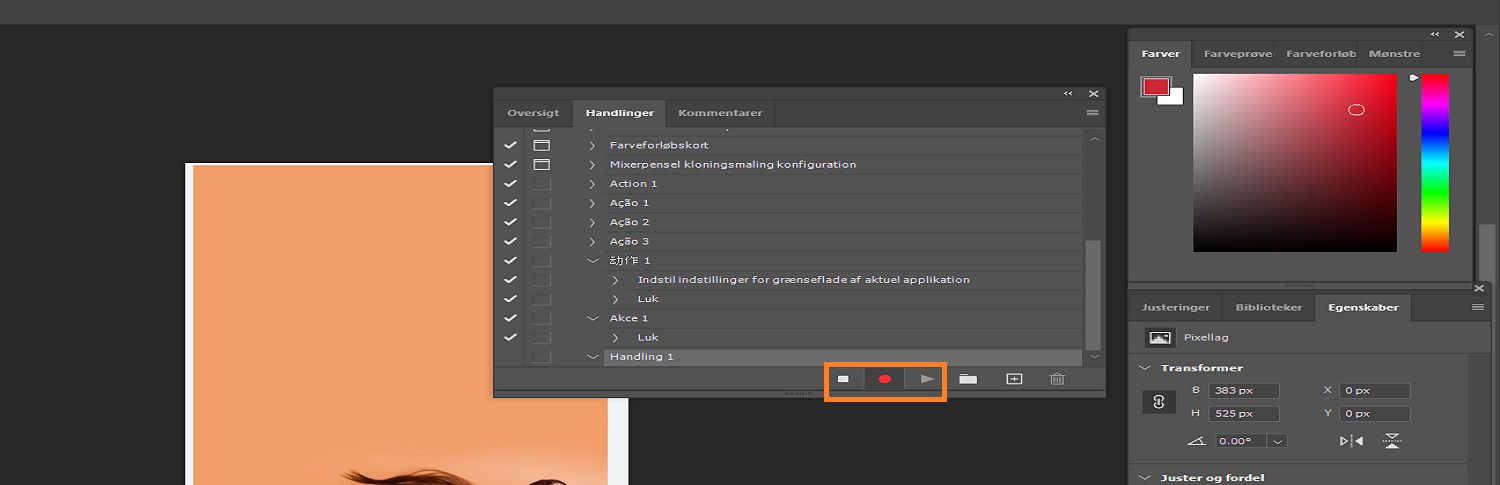Expand the Action 1 entry

pos(592,184)
